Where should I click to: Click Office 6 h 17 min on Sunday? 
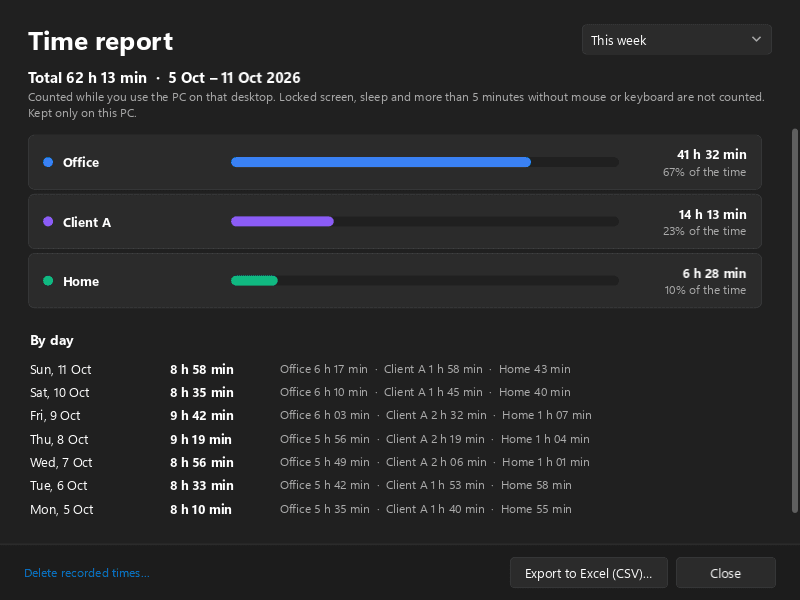323,369
